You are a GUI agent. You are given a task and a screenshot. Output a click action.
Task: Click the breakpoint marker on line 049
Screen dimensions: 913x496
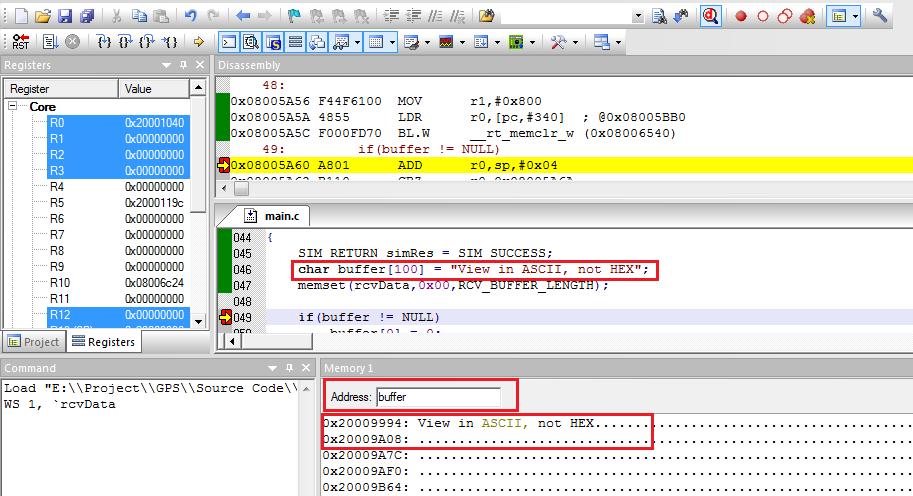tap(225, 317)
